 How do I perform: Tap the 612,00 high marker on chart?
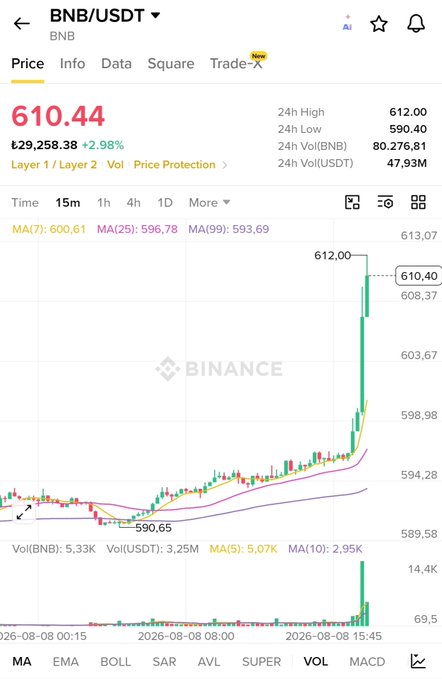pos(332,255)
